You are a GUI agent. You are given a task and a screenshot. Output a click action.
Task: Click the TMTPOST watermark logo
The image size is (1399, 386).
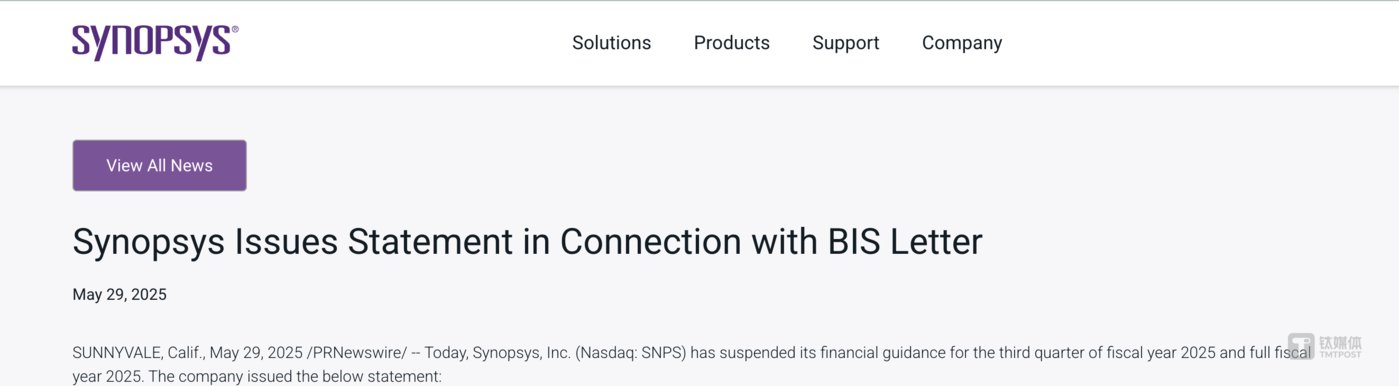tap(1325, 346)
